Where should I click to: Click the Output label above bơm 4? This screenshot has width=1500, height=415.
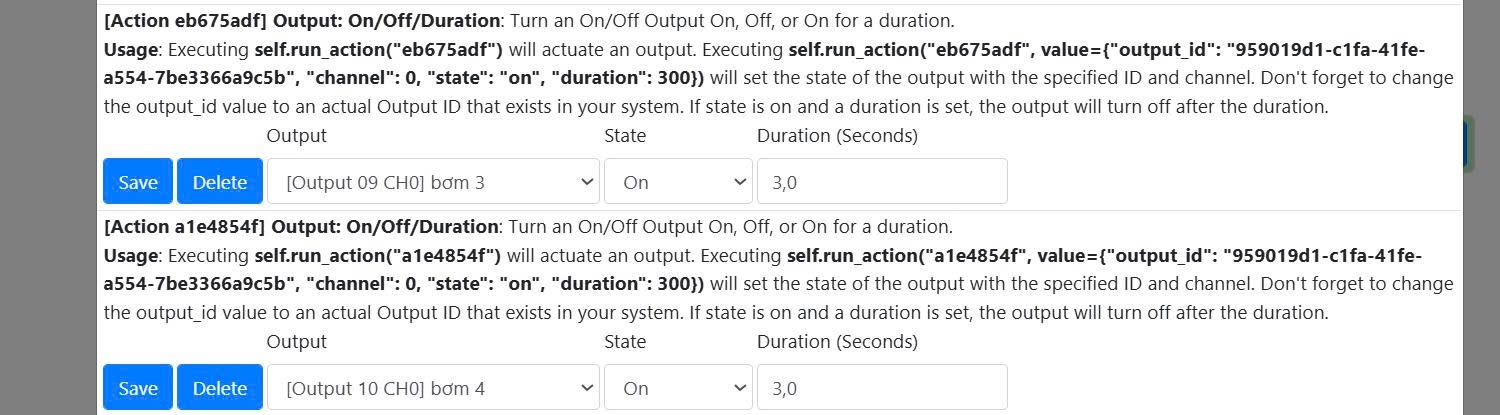(296, 342)
